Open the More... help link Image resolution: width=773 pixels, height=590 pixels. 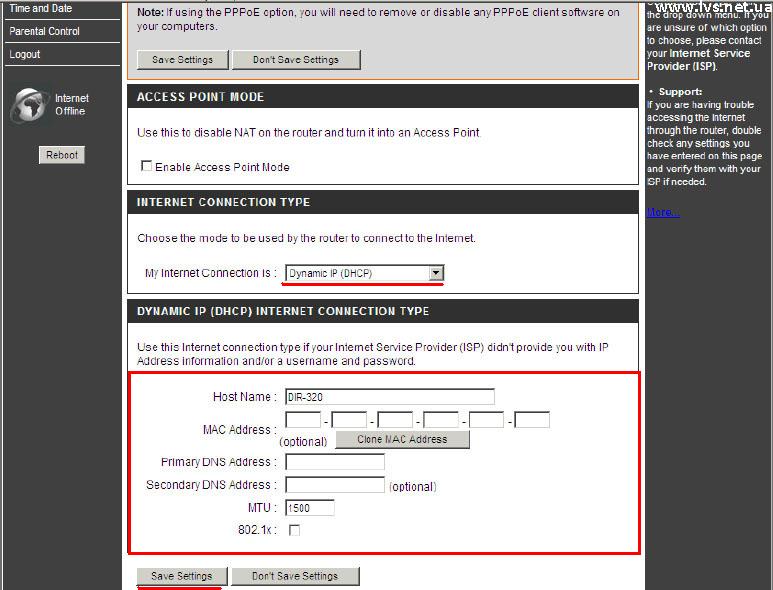pyautogui.click(x=662, y=212)
